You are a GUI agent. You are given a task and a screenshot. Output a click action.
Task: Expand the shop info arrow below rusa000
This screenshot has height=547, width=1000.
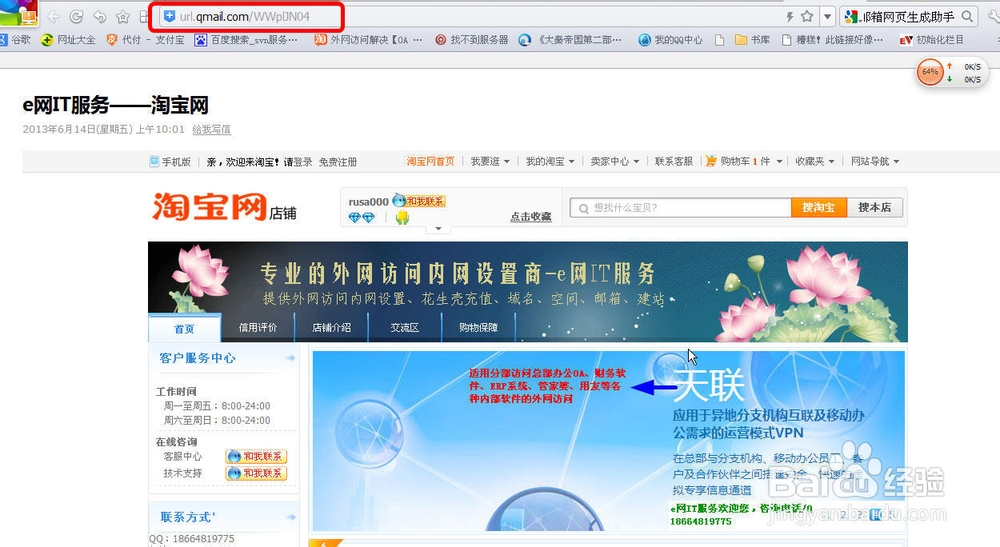pyautogui.click(x=438, y=228)
